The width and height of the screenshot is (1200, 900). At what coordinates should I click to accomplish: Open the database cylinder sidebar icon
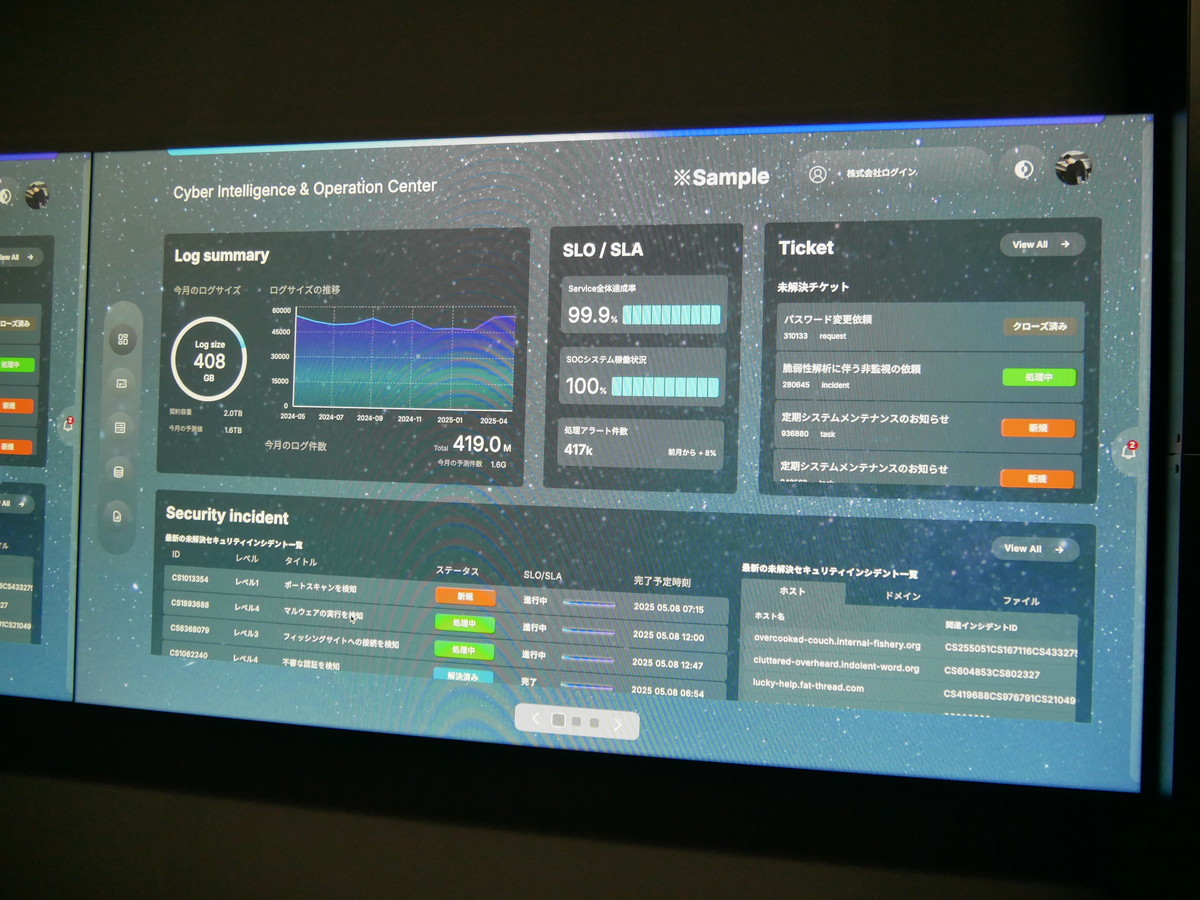(x=120, y=472)
